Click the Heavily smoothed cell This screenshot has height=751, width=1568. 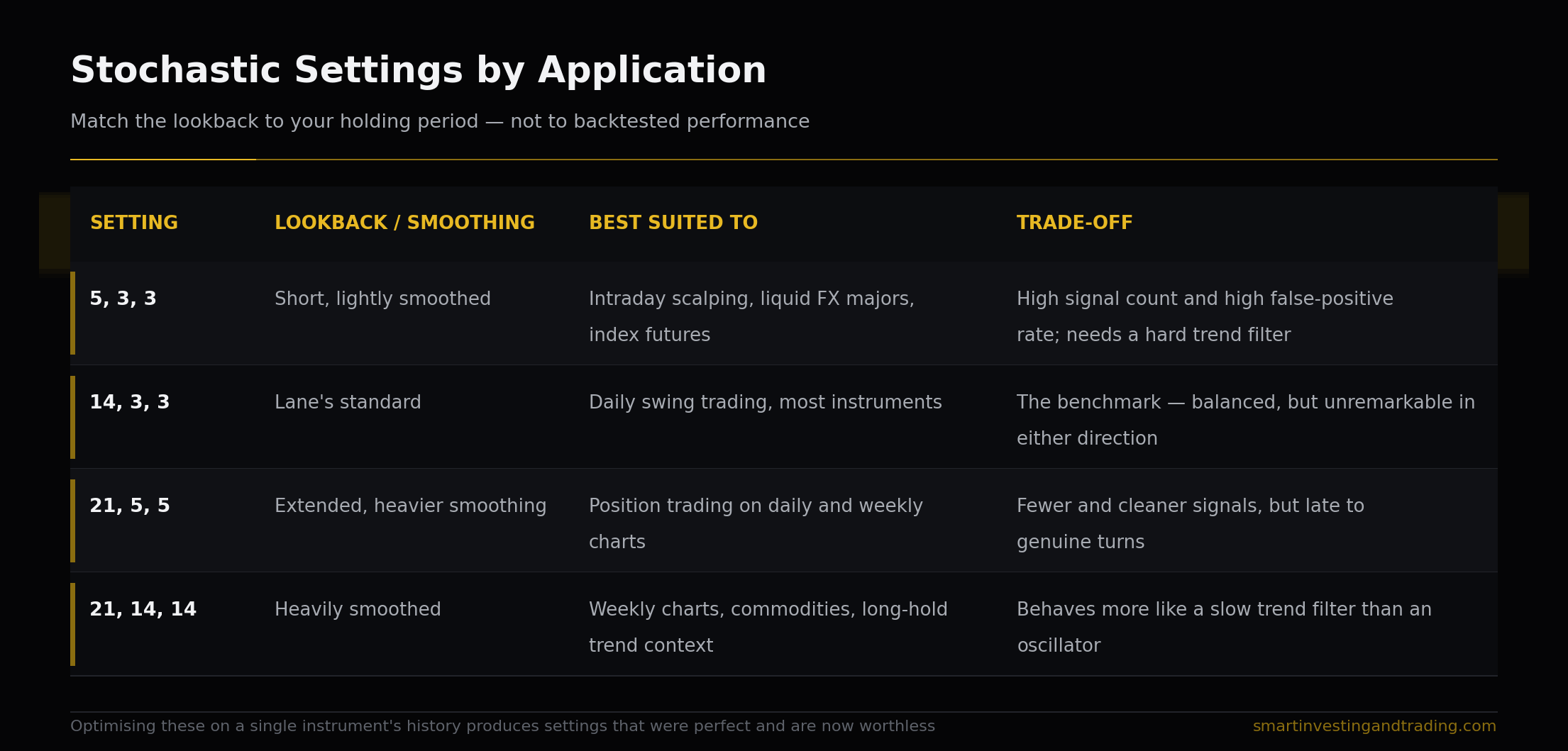coord(358,610)
